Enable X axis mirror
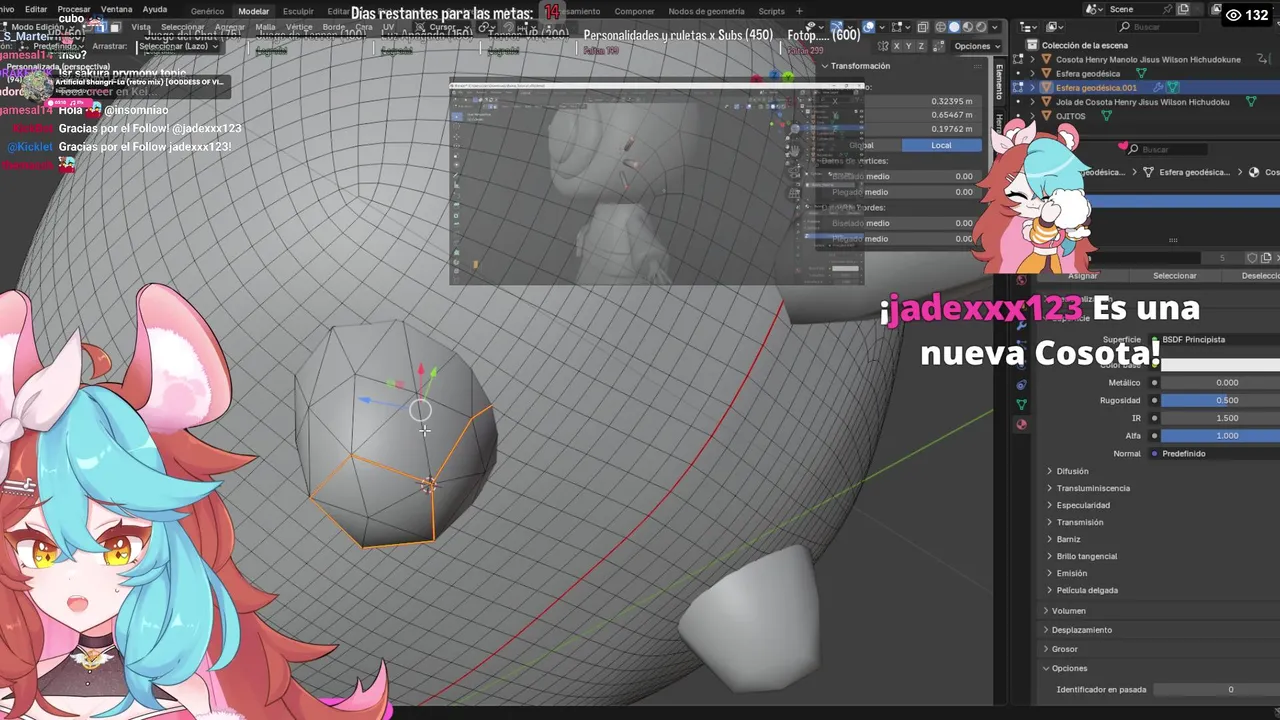The image size is (1280, 720). pos(897,46)
